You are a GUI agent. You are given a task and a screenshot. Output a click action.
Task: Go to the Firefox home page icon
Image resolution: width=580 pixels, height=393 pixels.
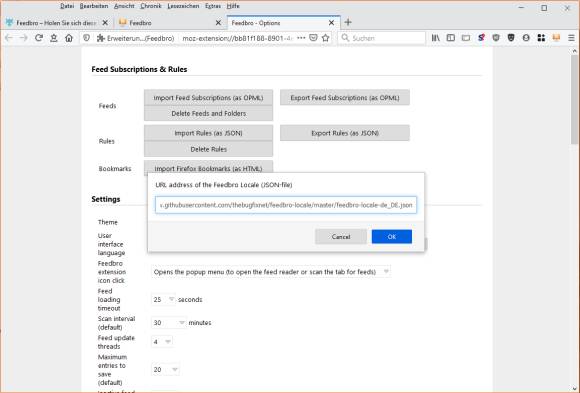69,38
